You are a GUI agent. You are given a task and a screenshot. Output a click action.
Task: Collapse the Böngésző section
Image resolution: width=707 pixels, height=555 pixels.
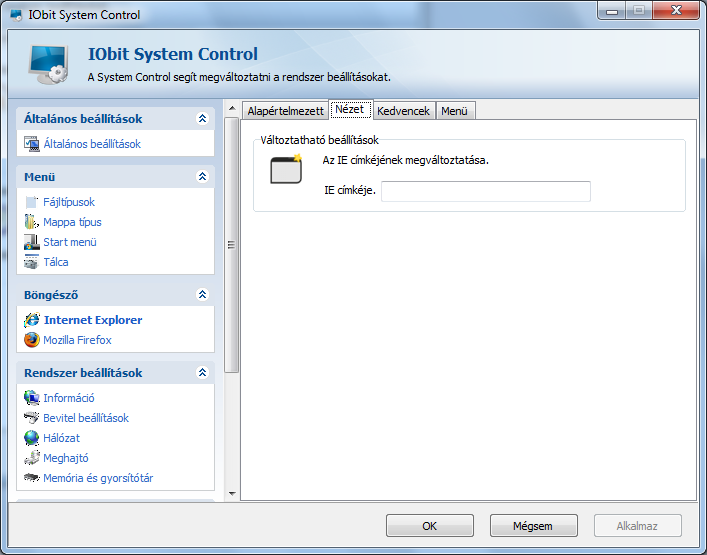pos(202,294)
